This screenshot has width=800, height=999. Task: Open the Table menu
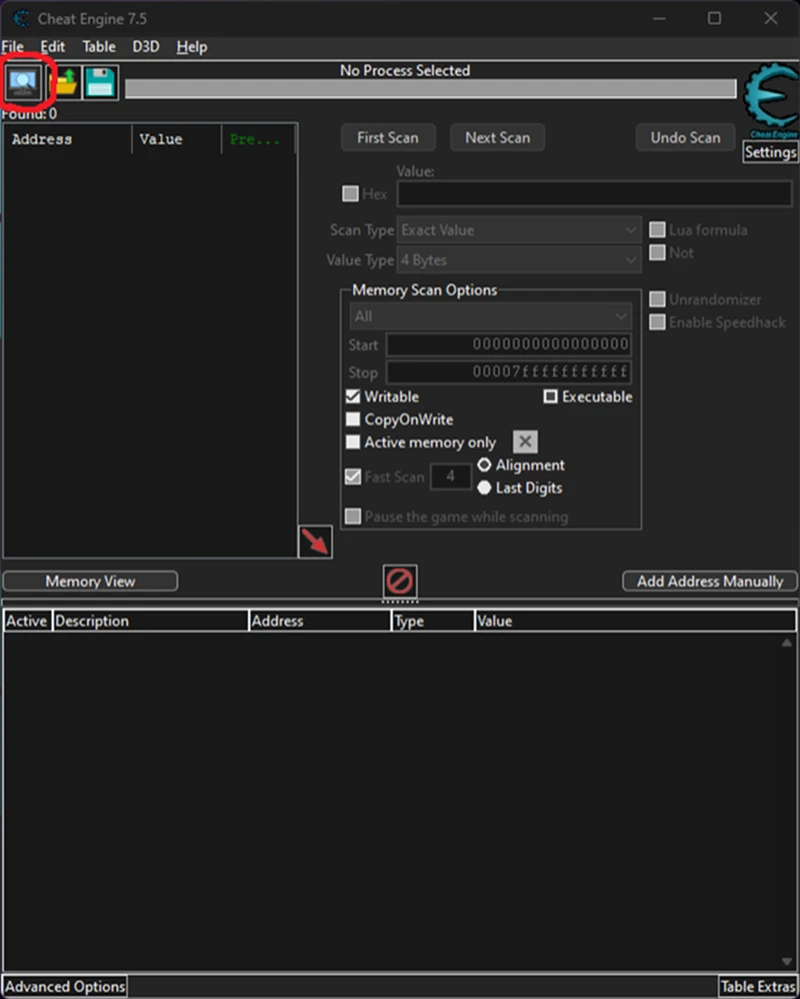(x=99, y=47)
